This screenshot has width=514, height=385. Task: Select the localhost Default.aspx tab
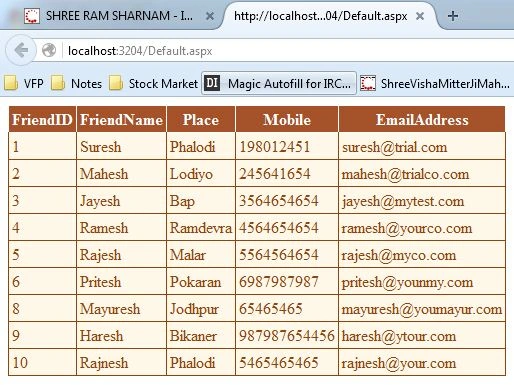point(320,16)
